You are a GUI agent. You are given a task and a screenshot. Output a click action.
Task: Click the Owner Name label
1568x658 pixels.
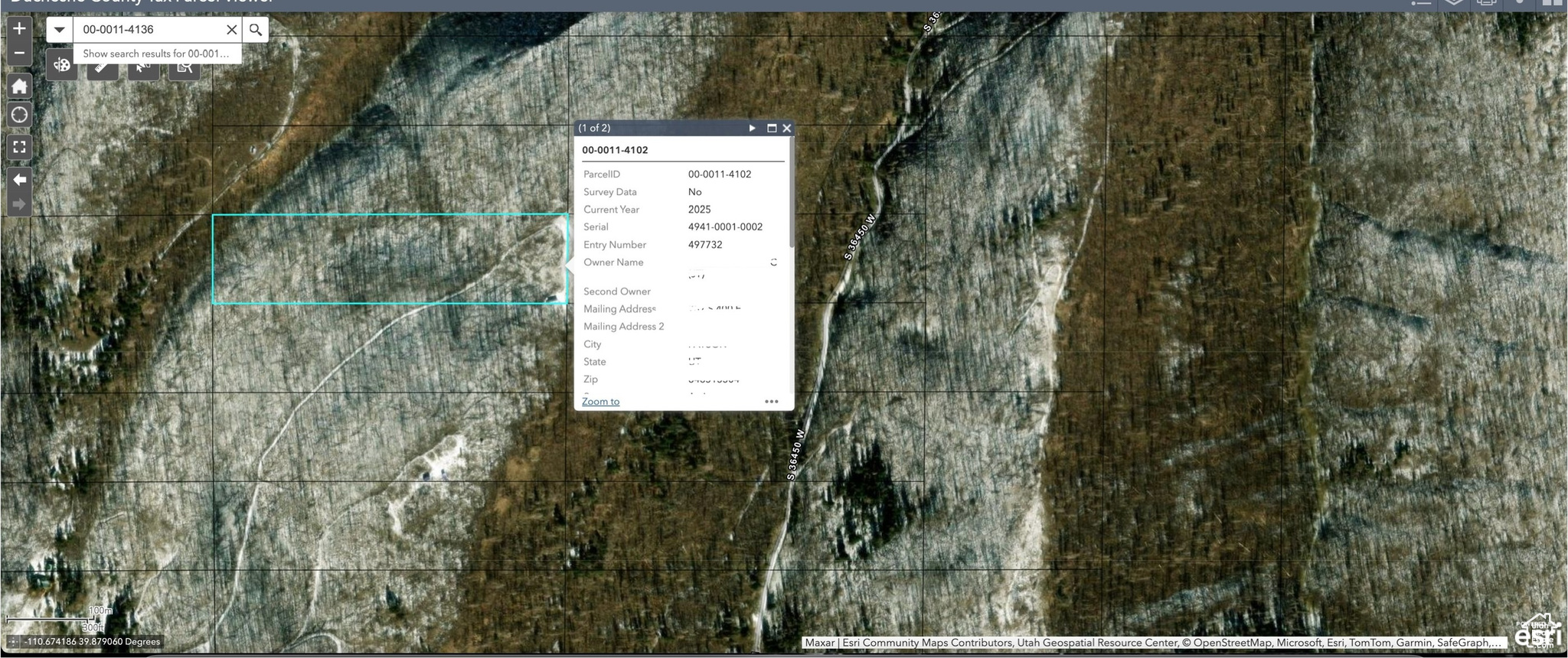tap(613, 262)
